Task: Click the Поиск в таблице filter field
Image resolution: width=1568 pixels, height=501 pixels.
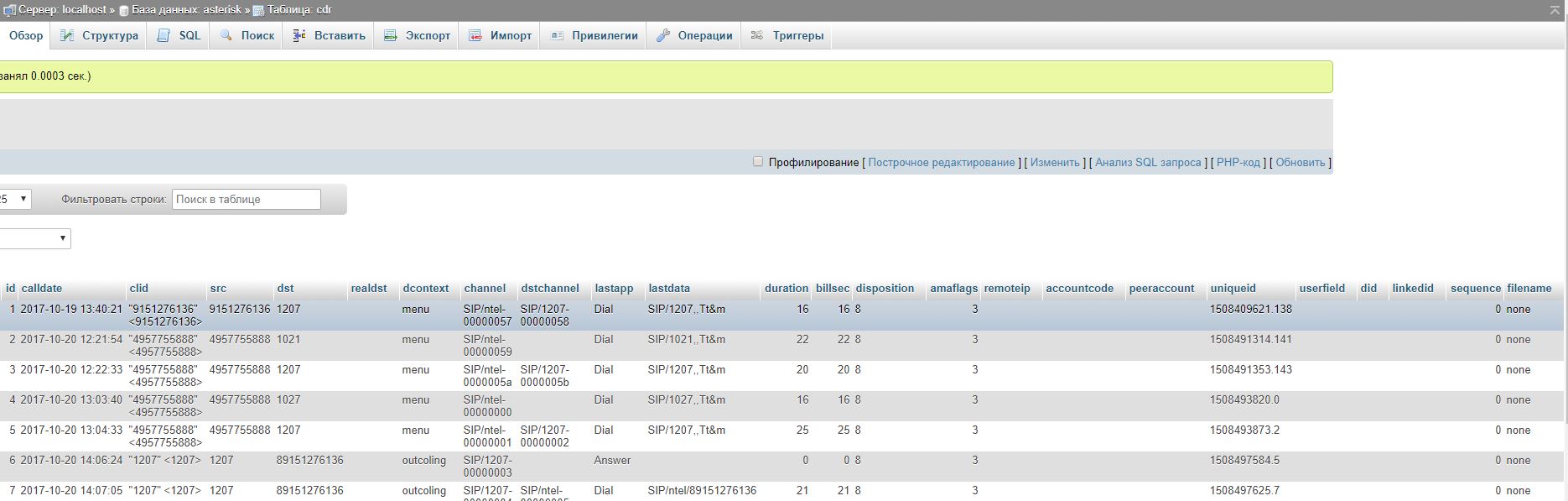Action: tap(247, 200)
